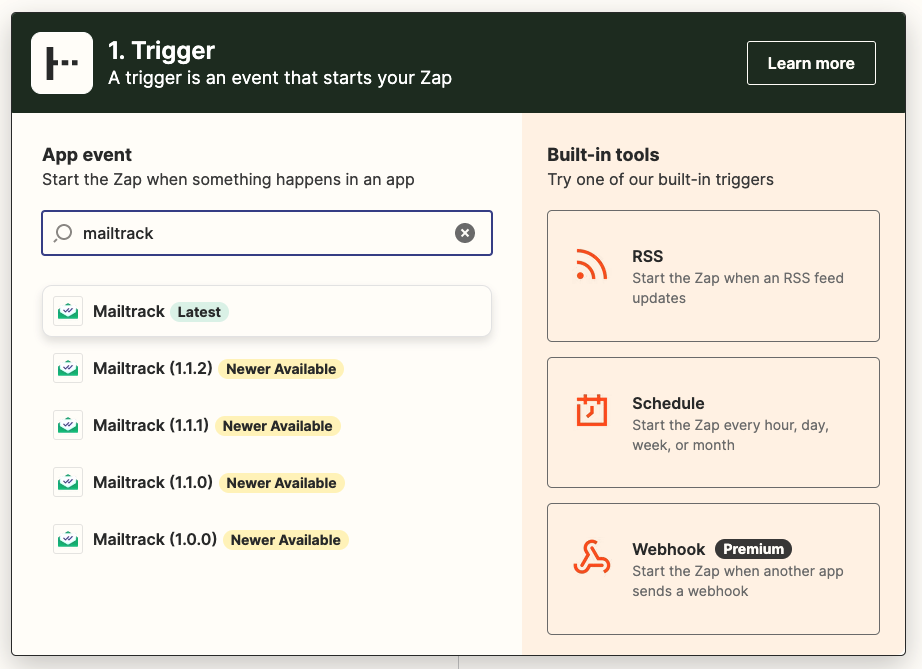Open the Learn more page
Image resolution: width=922 pixels, height=669 pixels.
point(811,62)
